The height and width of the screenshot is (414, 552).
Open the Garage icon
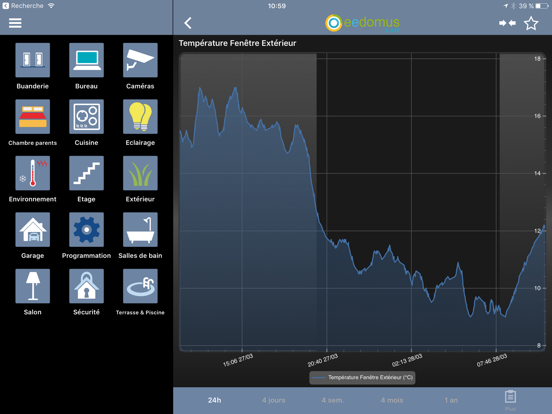(x=33, y=230)
